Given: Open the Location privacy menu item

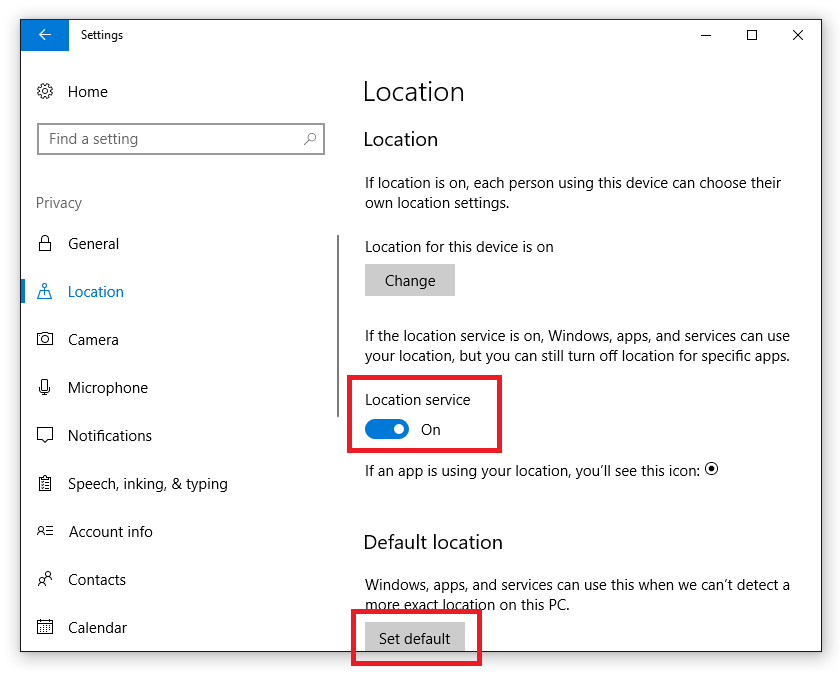Looking at the screenshot, I should (95, 291).
